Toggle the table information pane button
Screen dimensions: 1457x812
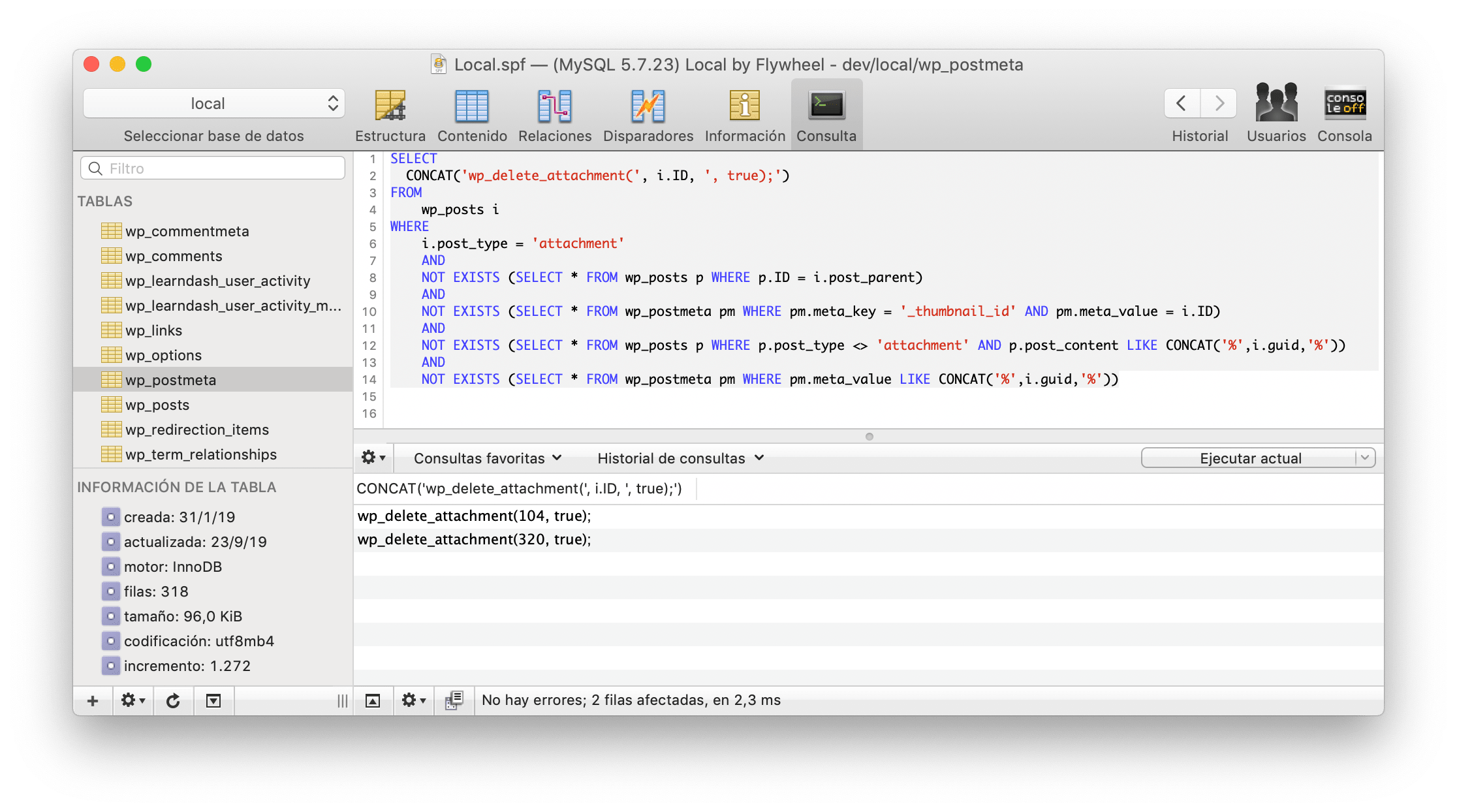[x=213, y=701]
